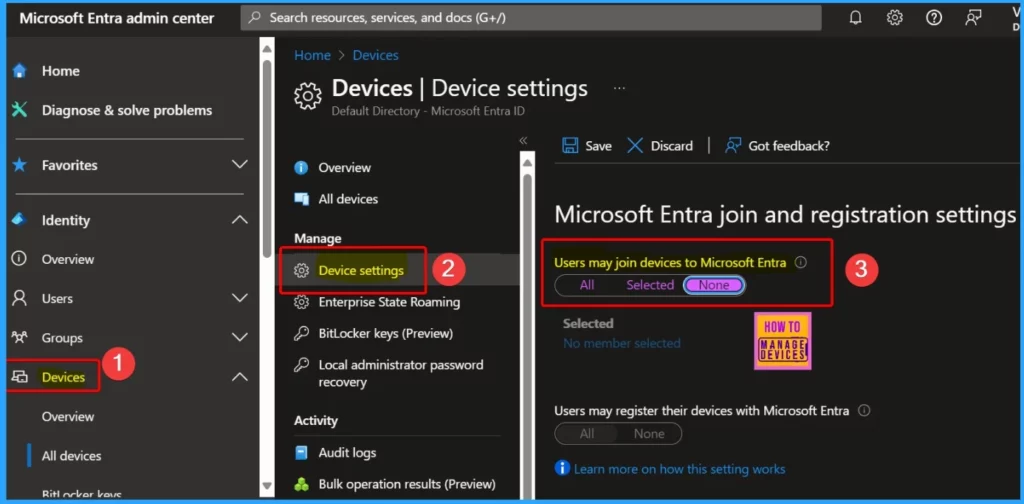Click the Devices menu scrollbar up arrow
This screenshot has height=504, width=1024.
[x=527, y=161]
